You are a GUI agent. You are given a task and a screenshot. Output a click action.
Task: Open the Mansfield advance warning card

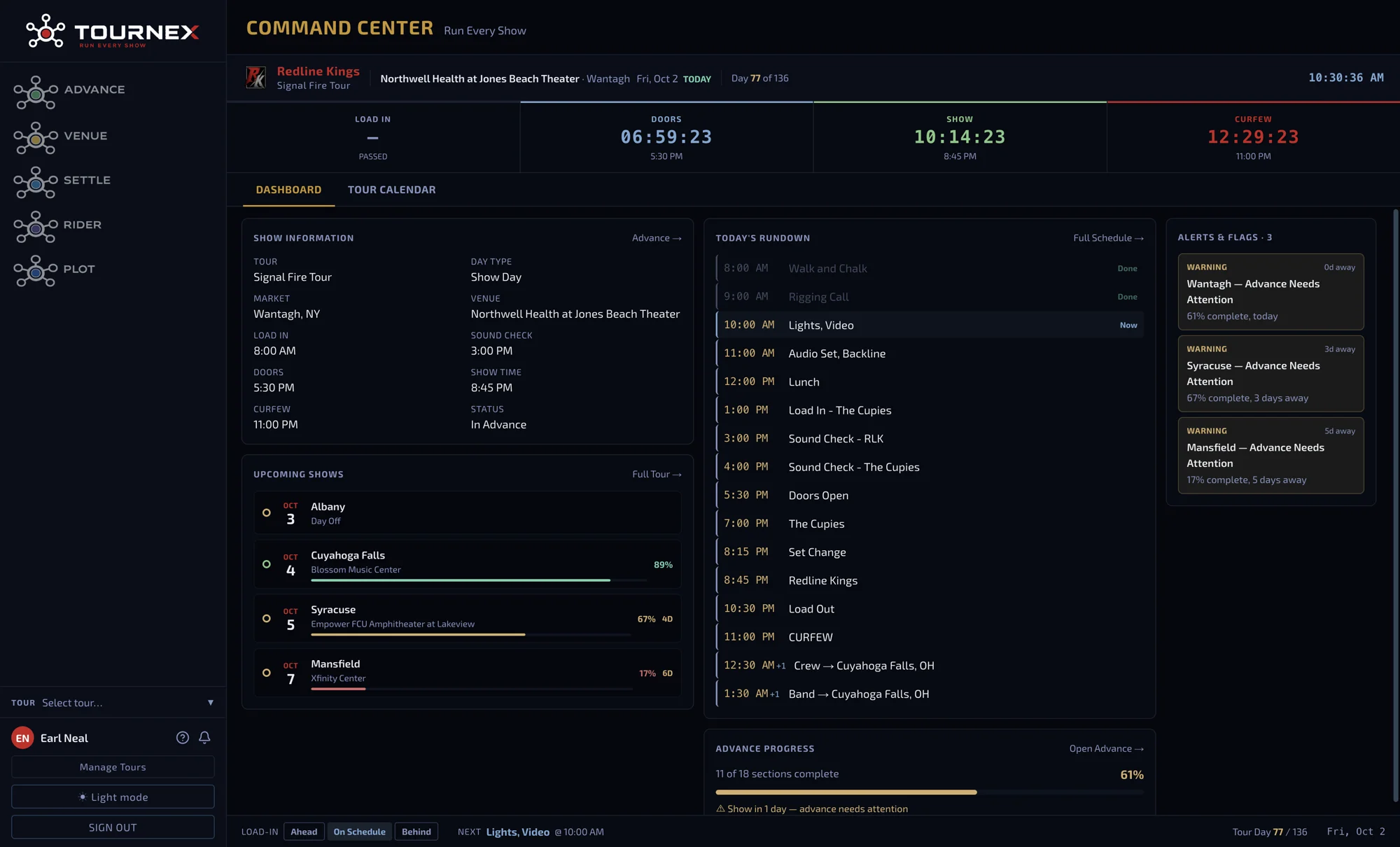pyautogui.click(x=1270, y=455)
